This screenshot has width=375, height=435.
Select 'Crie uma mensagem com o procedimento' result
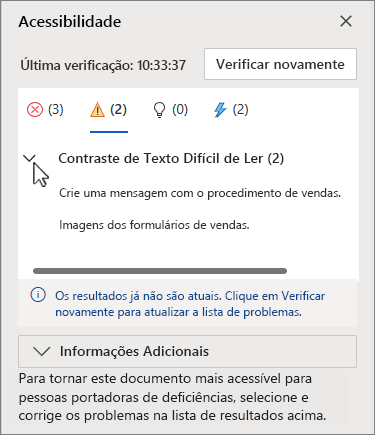(200, 193)
